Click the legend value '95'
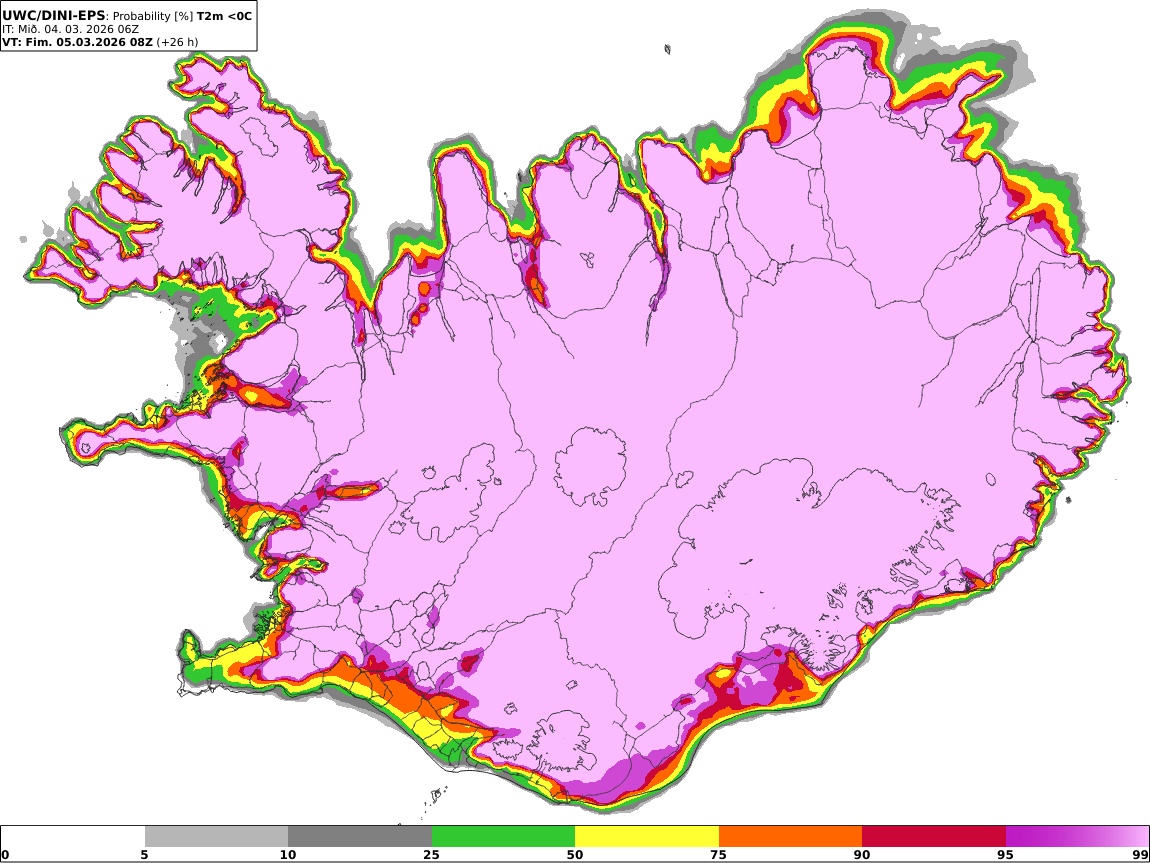This screenshot has width=1150, height=863. click(x=1005, y=855)
